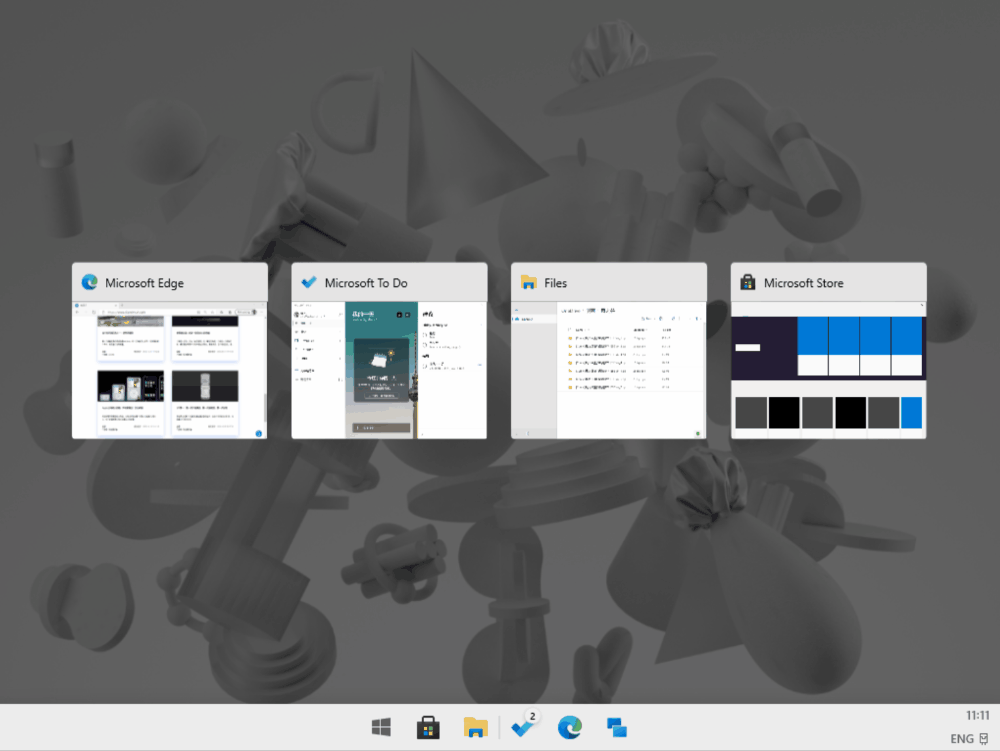Switch to the Files window preview
The height and width of the screenshot is (751, 1000).
[608, 369]
